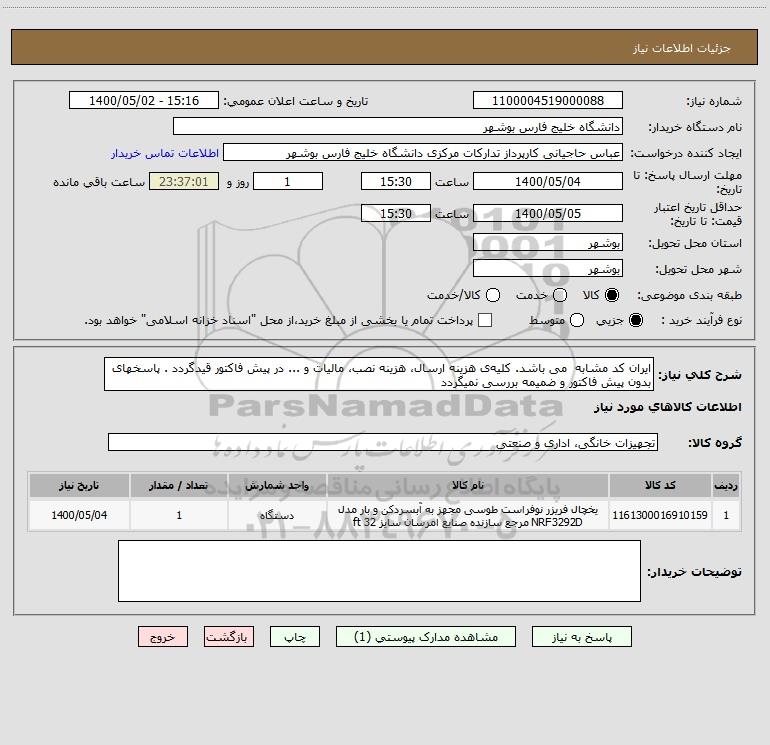This screenshot has height=745, width=770.
Task: Click the announcement date field 1400/05/02 - 15:16
Action: [144, 101]
